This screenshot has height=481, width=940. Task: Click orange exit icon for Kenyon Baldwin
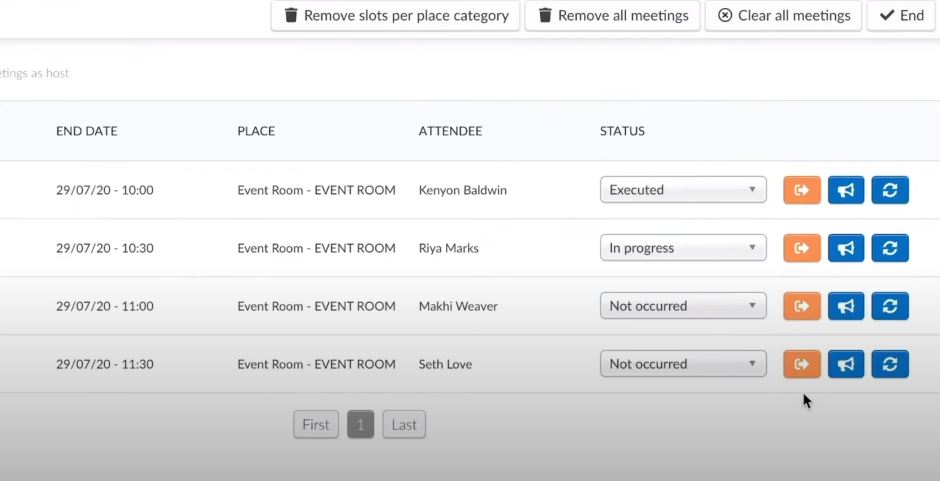pyautogui.click(x=801, y=190)
